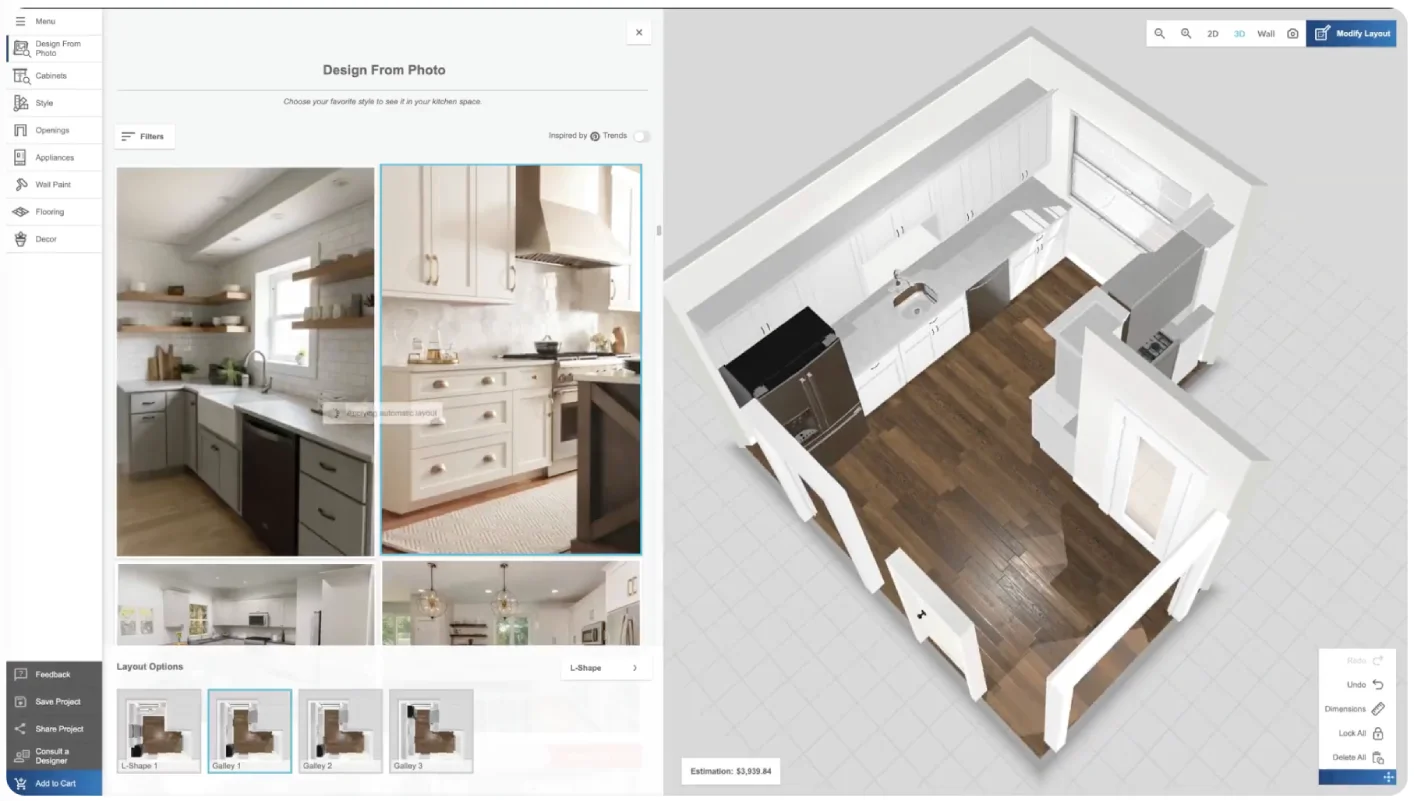The width and height of the screenshot is (1414, 801).
Task: Click Save Project
Action: click(54, 701)
